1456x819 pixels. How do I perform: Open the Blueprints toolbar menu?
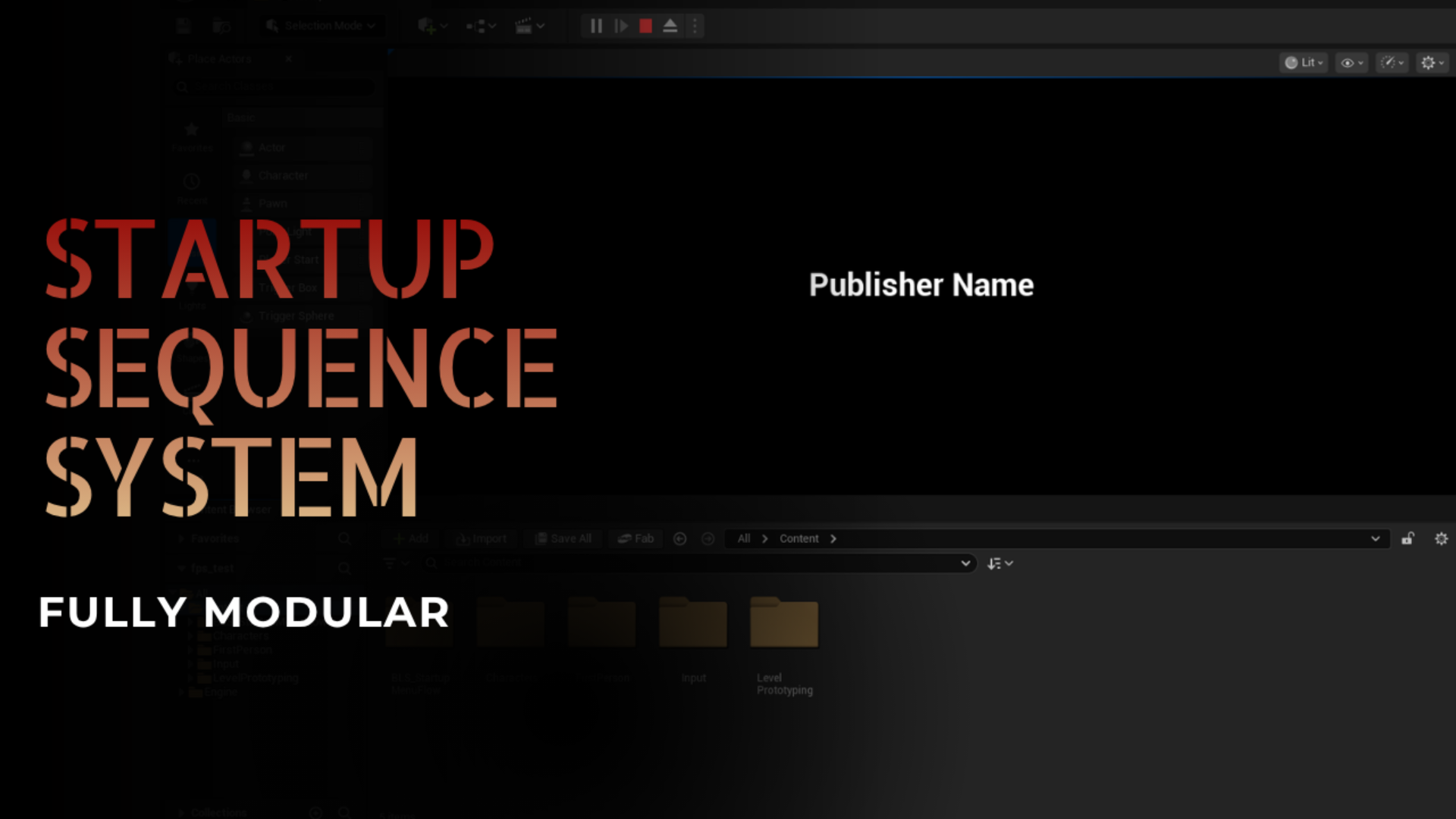click(481, 27)
